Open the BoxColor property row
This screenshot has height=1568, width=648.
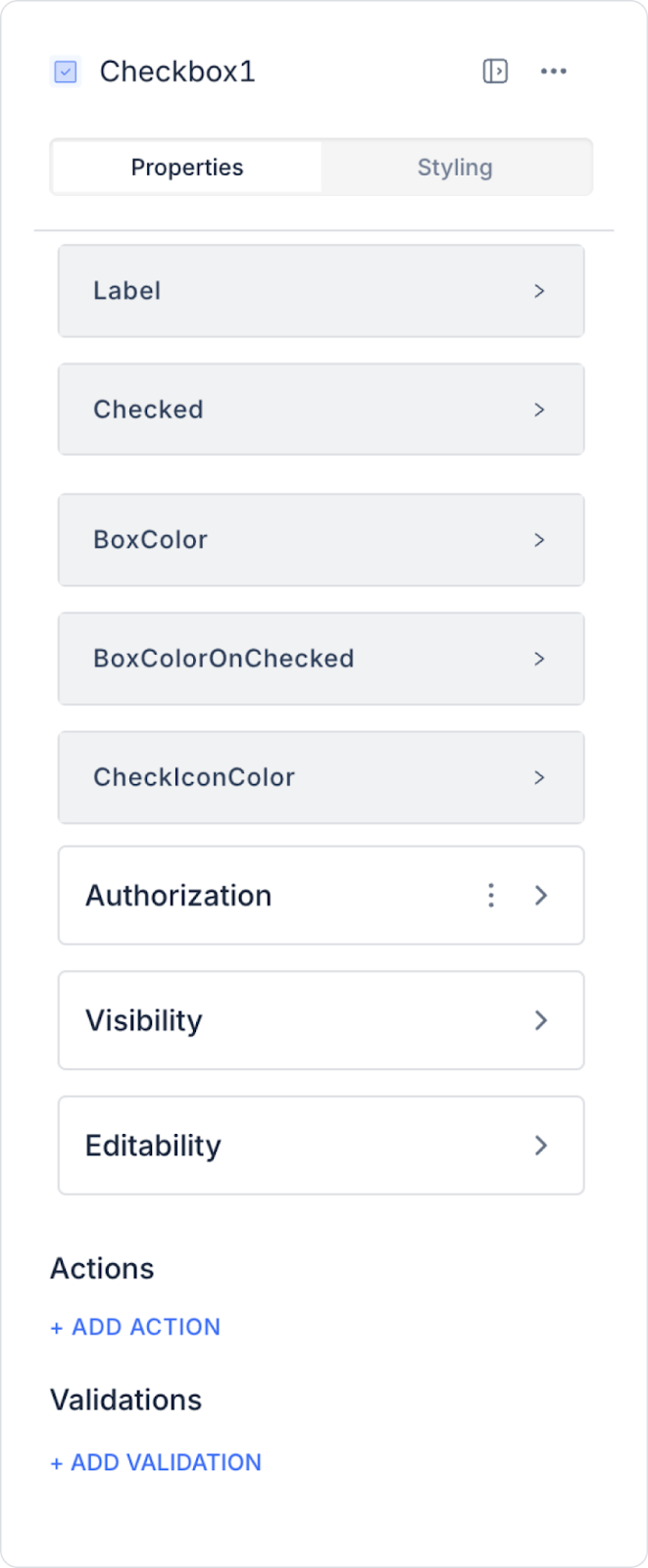[322, 540]
